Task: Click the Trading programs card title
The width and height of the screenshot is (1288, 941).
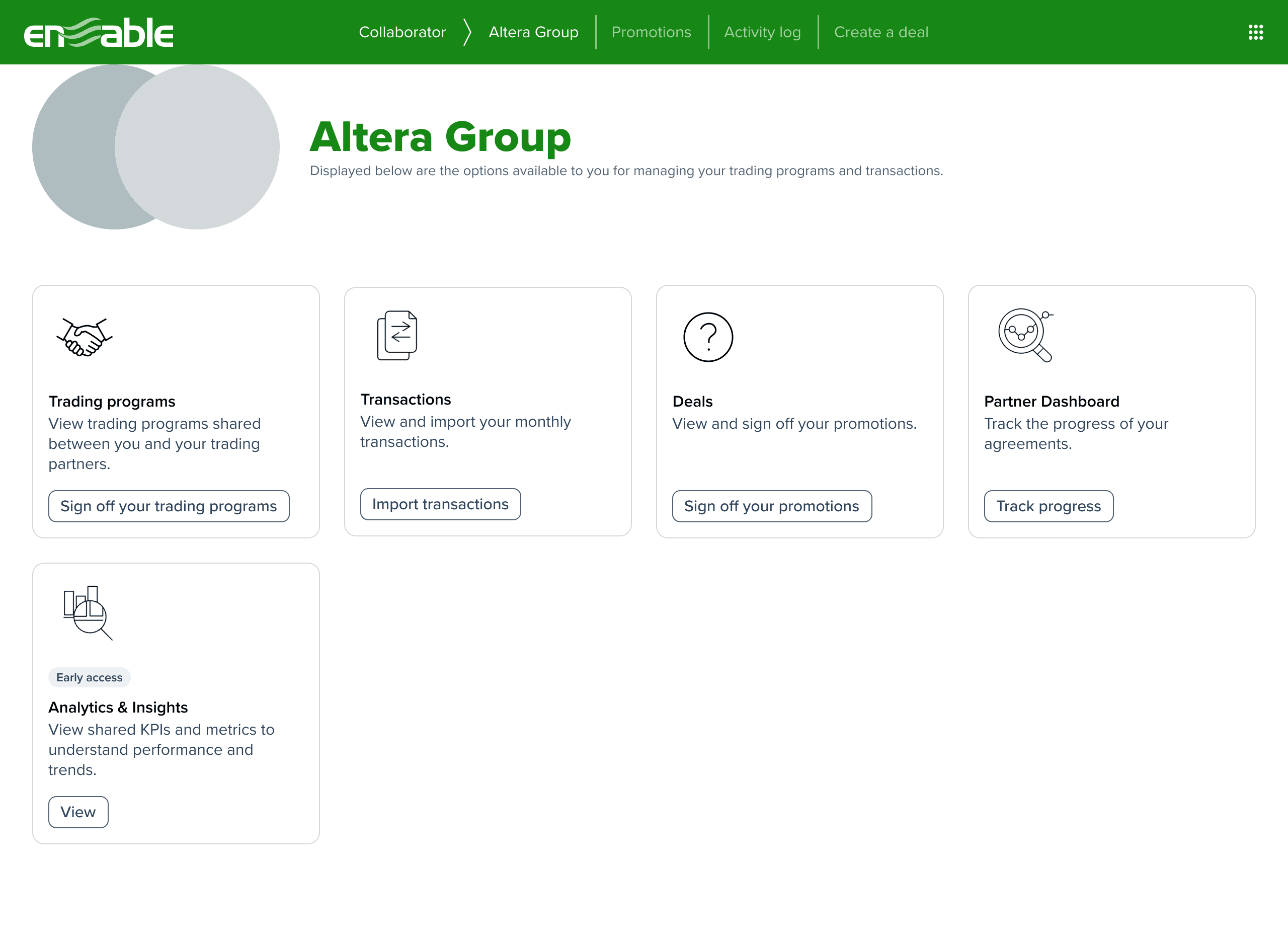Action: pyautogui.click(x=112, y=402)
